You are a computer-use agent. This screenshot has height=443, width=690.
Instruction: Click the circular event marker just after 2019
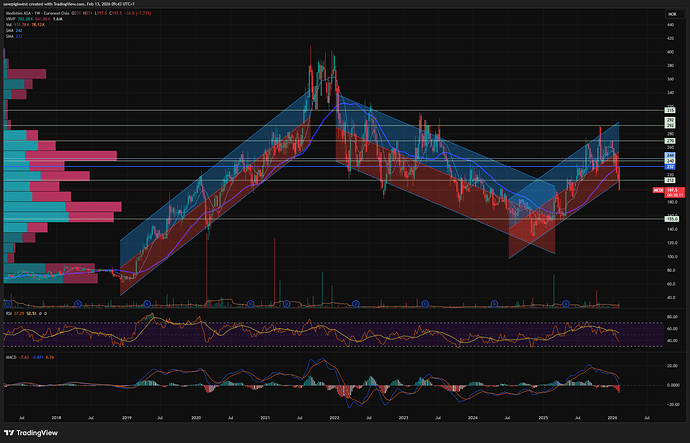coord(147,302)
